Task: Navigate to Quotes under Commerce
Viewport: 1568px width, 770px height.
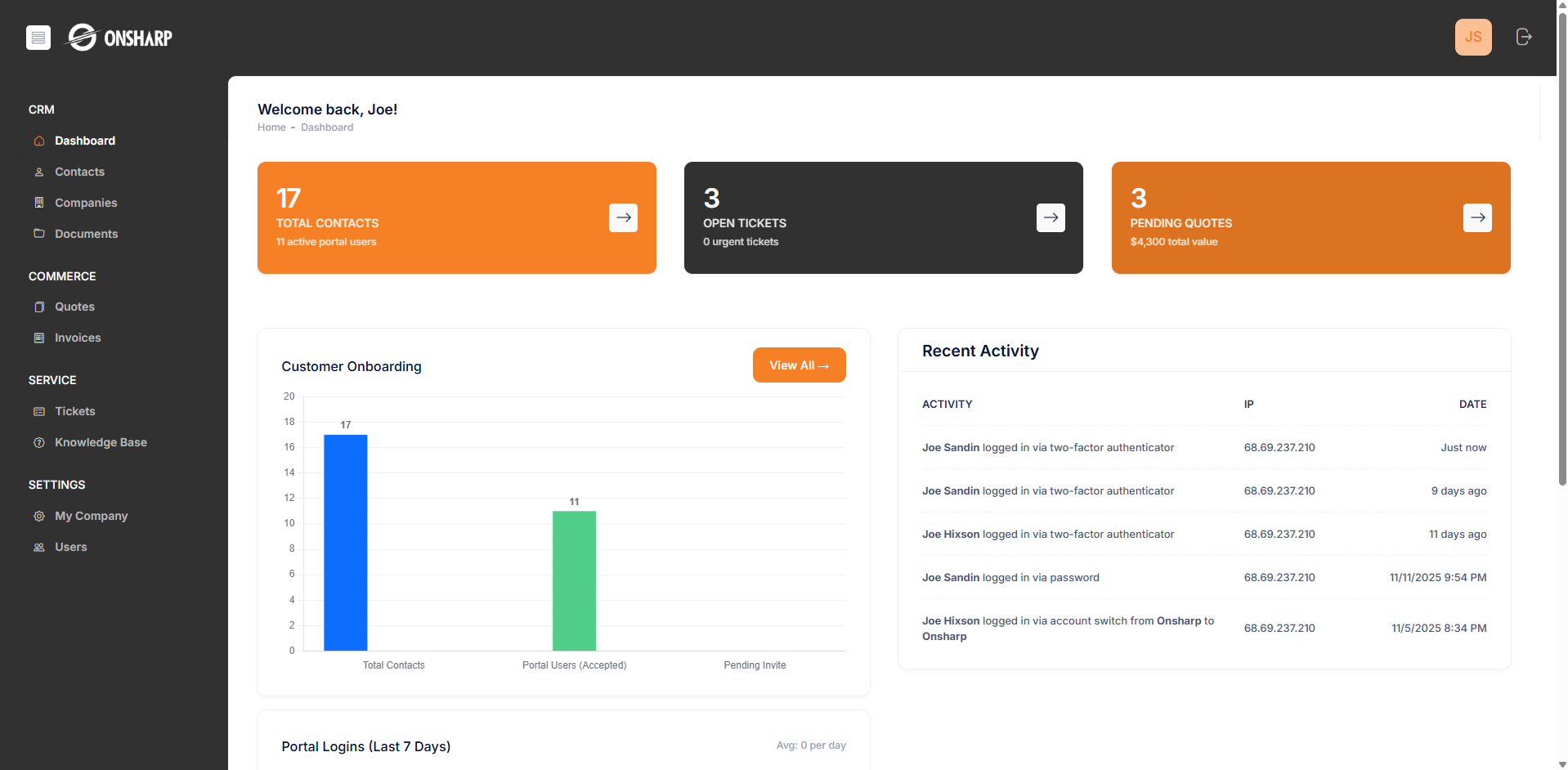Action: click(x=74, y=307)
